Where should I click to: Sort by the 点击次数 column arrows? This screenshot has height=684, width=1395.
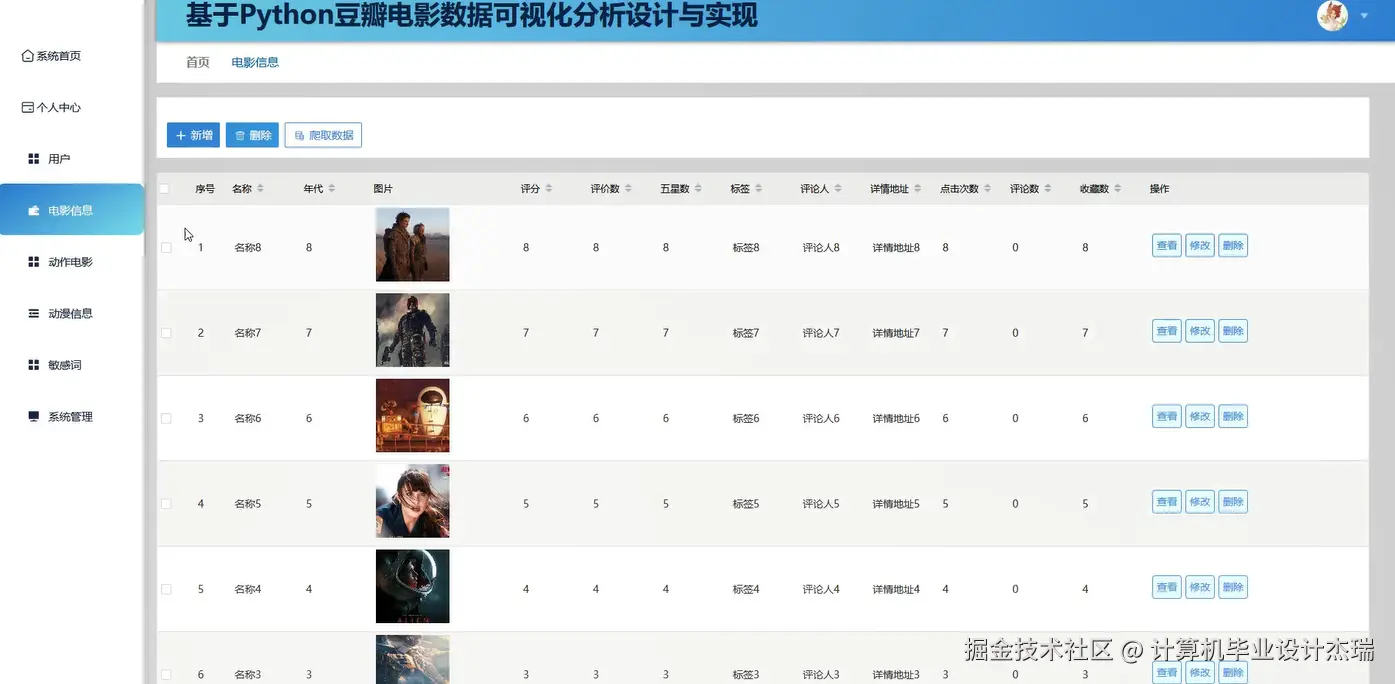(988, 189)
